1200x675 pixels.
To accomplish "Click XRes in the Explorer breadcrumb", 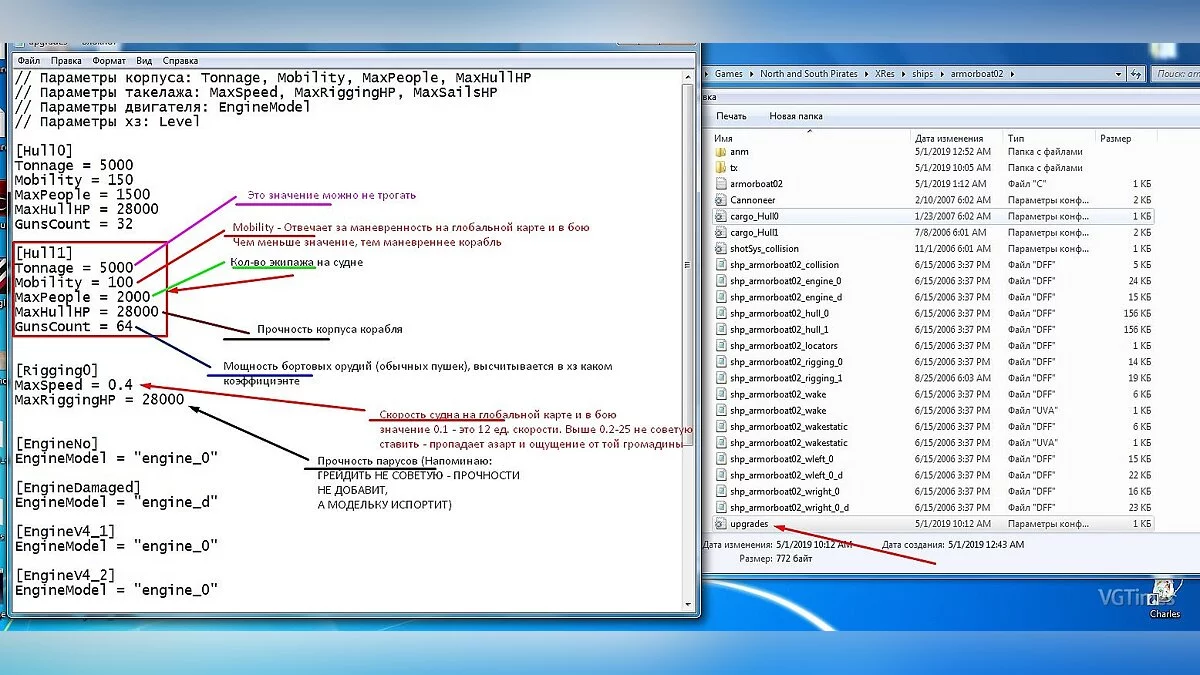I will click(885, 73).
